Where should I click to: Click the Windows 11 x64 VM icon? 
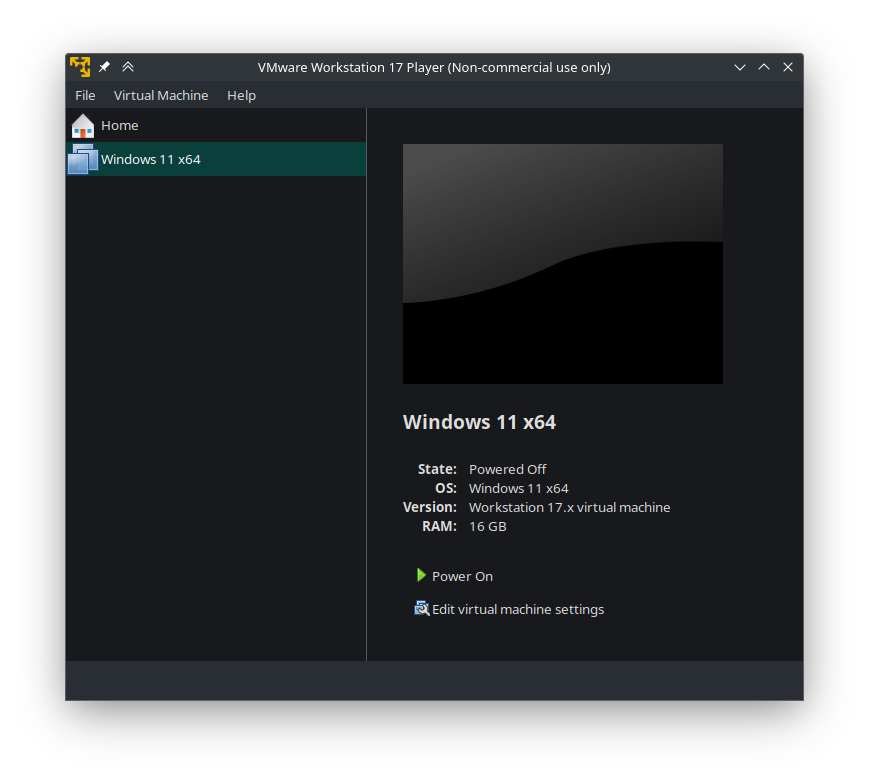tap(83, 159)
